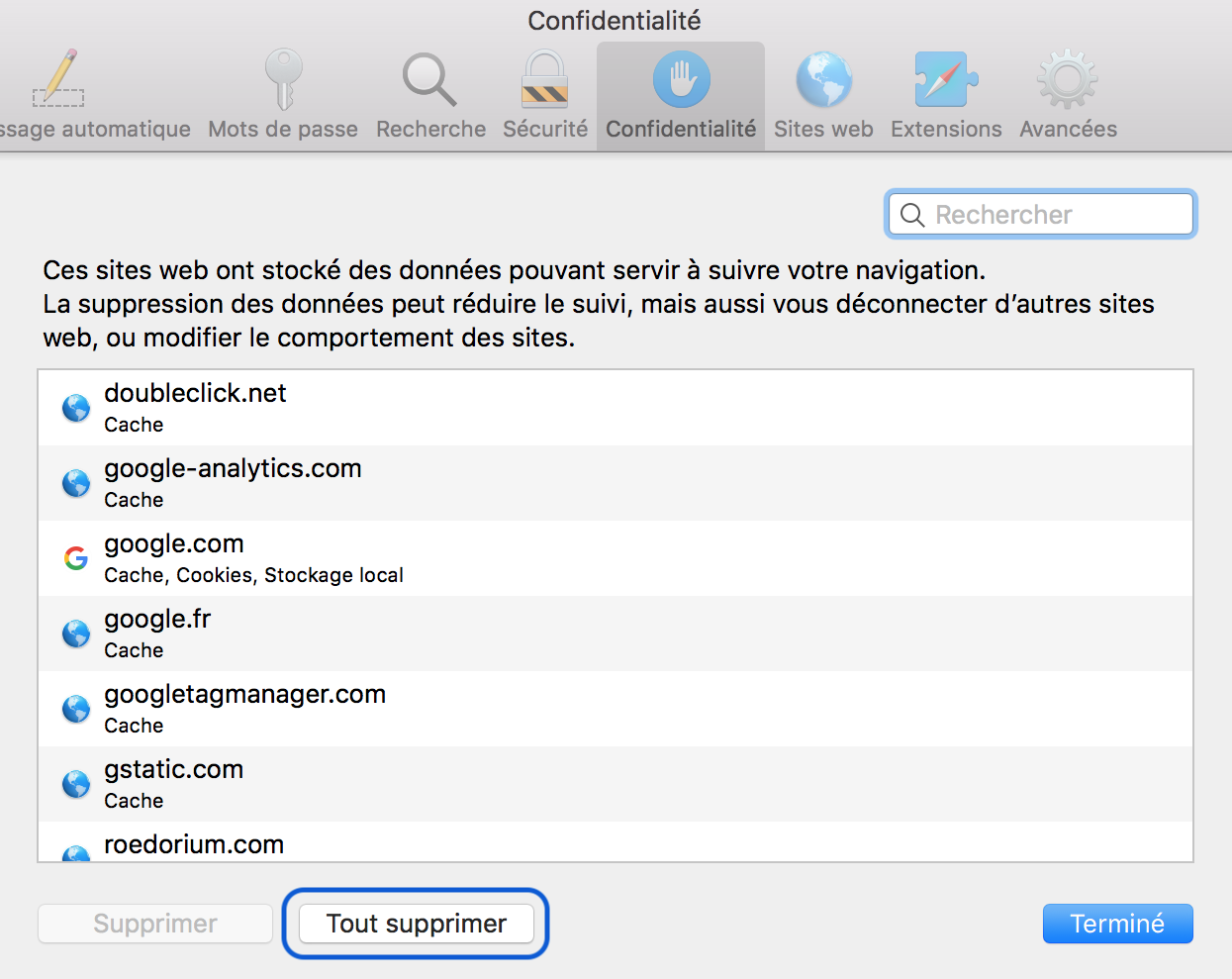Click the Google logo next to google.com
Image resolution: width=1232 pixels, height=979 pixels.
76,558
